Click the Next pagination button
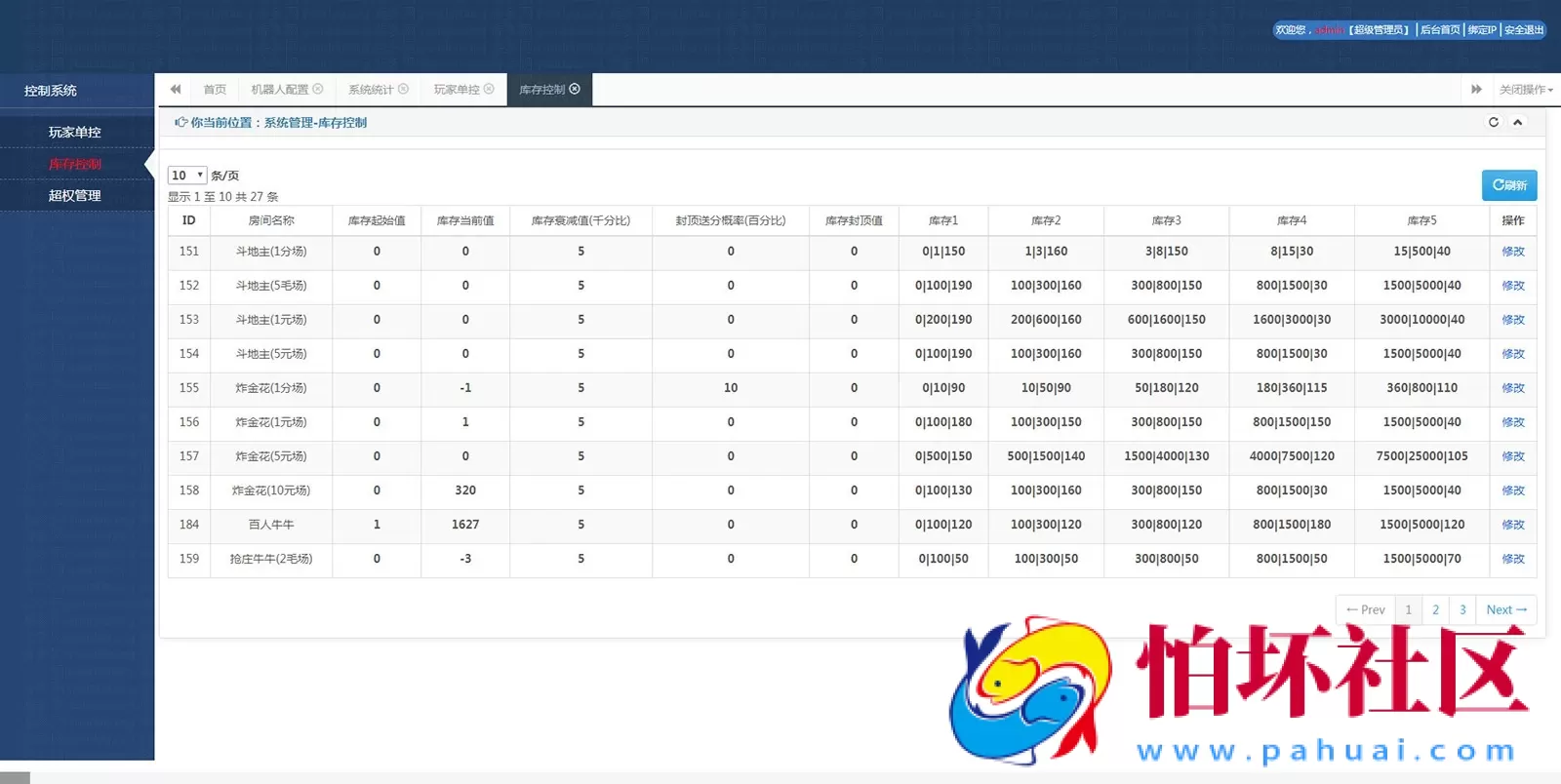The height and width of the screenshot is (784, 1561). pyautogui.click(x=1505, y=609)
